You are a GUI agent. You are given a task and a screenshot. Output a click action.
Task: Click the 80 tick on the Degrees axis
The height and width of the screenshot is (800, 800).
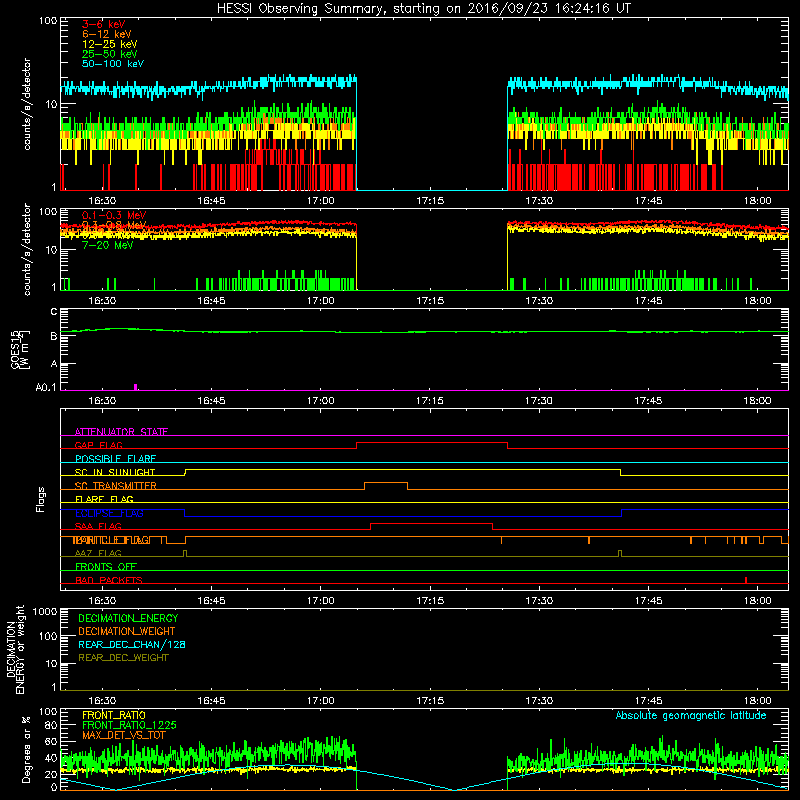(x=51, y=725)
